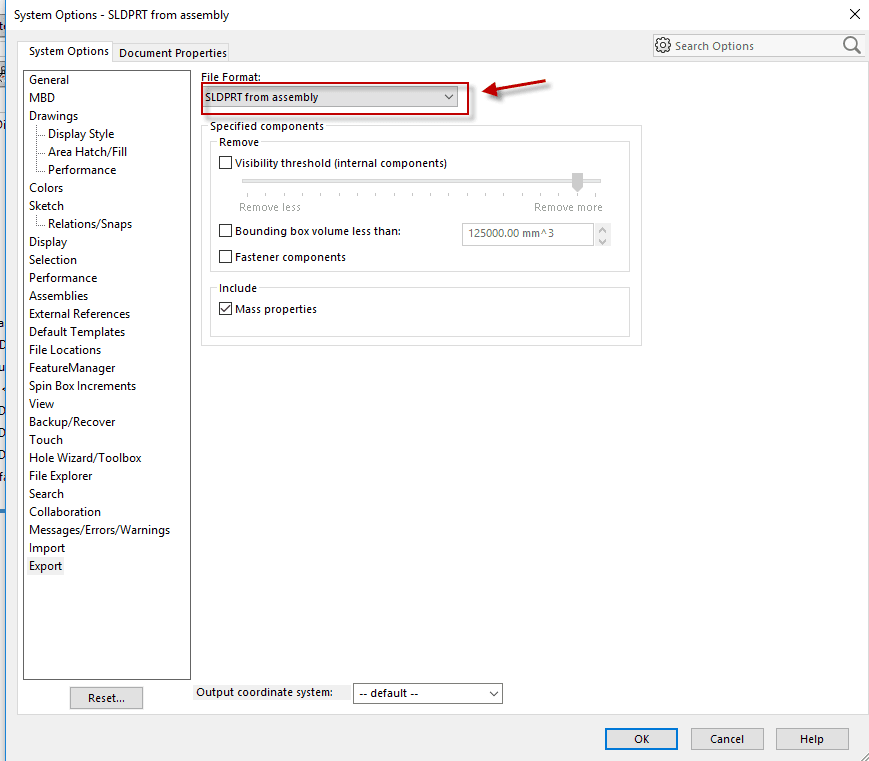Open Help for this dialog

coord(812,739)
